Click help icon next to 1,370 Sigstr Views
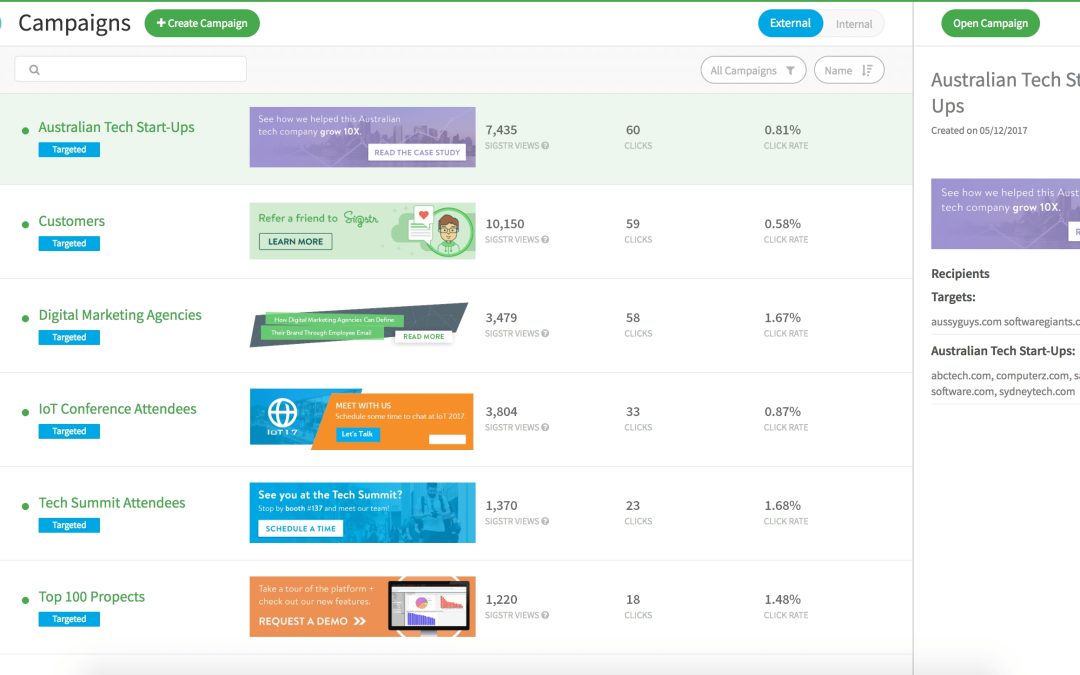The image size is (1080, 675). tap(545, 521)
